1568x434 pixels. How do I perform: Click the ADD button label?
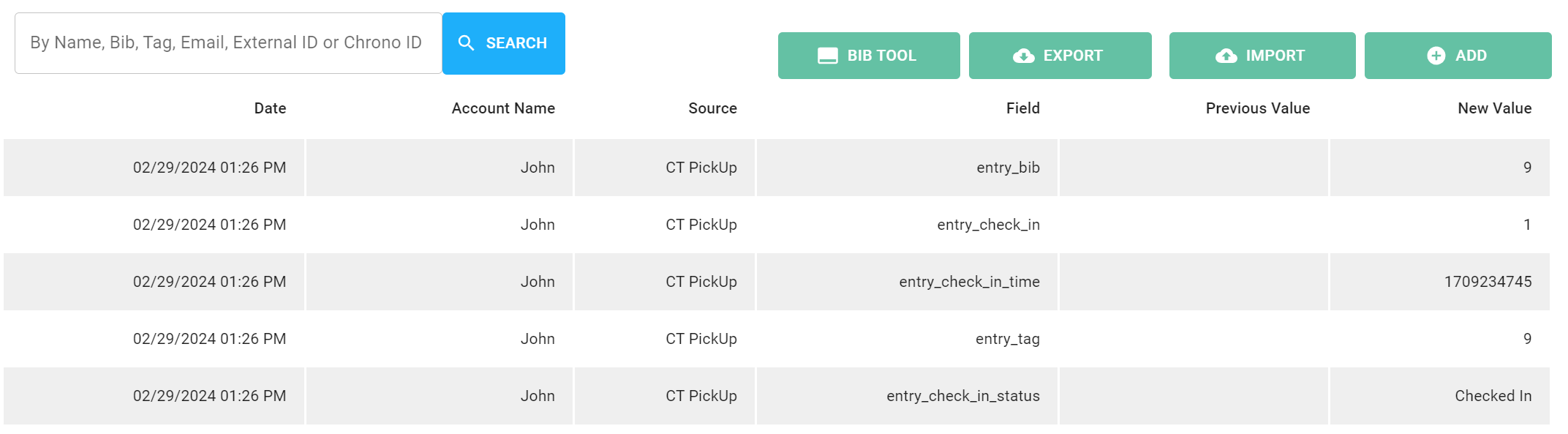click(x=1471, y=56)
